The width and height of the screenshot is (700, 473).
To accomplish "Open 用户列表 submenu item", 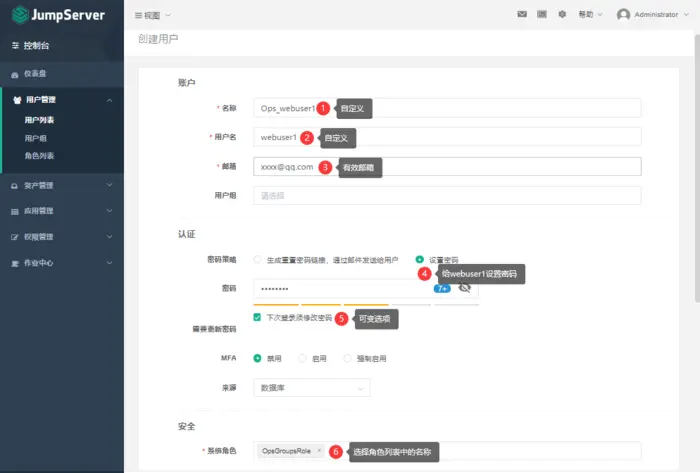I will pos(39,120).
